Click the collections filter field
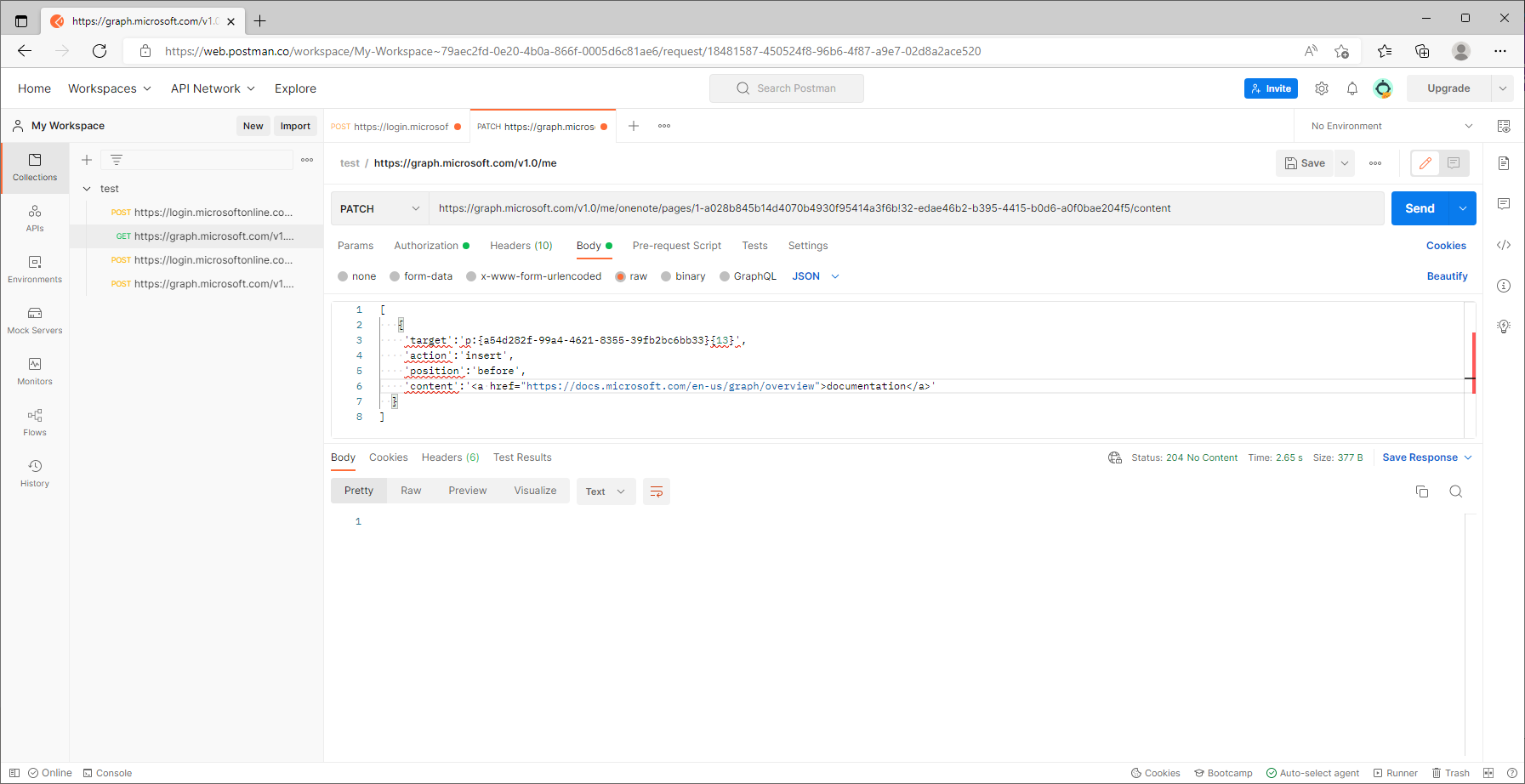Image resolution: width=1525 pixels, height=784 pixels. (x=197, y=160)
